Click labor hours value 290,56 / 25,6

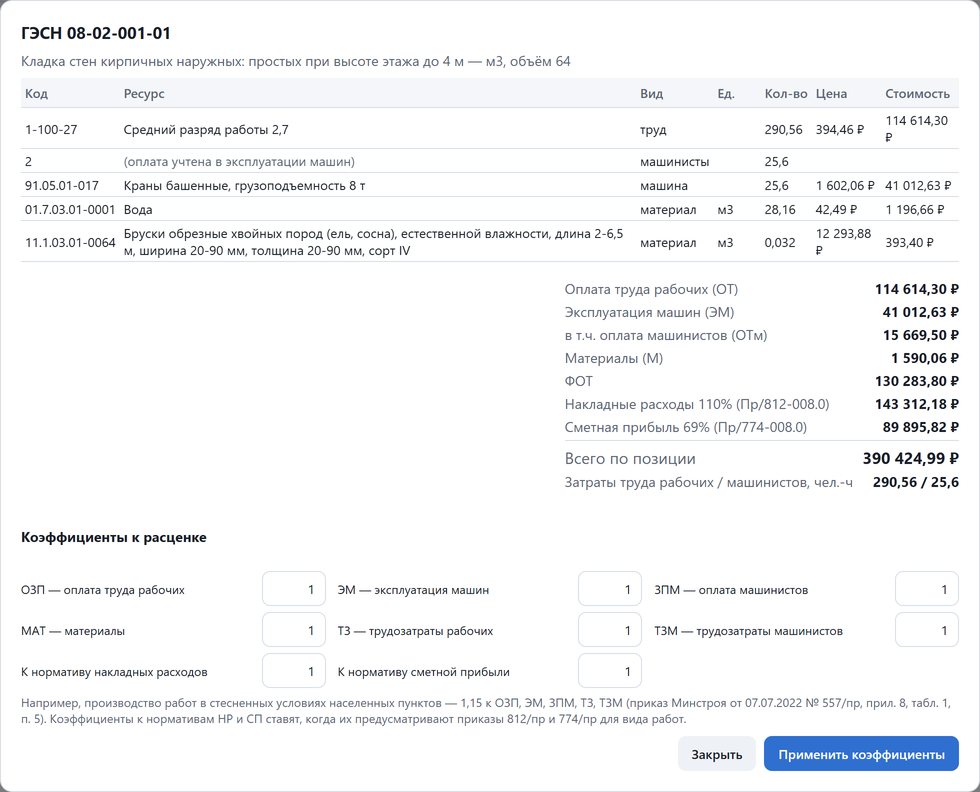click(x=916, y=482)
